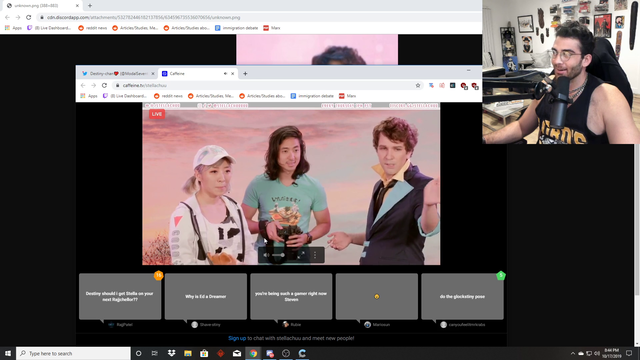Select the Rajjchellor question chat card

[120, 296]
